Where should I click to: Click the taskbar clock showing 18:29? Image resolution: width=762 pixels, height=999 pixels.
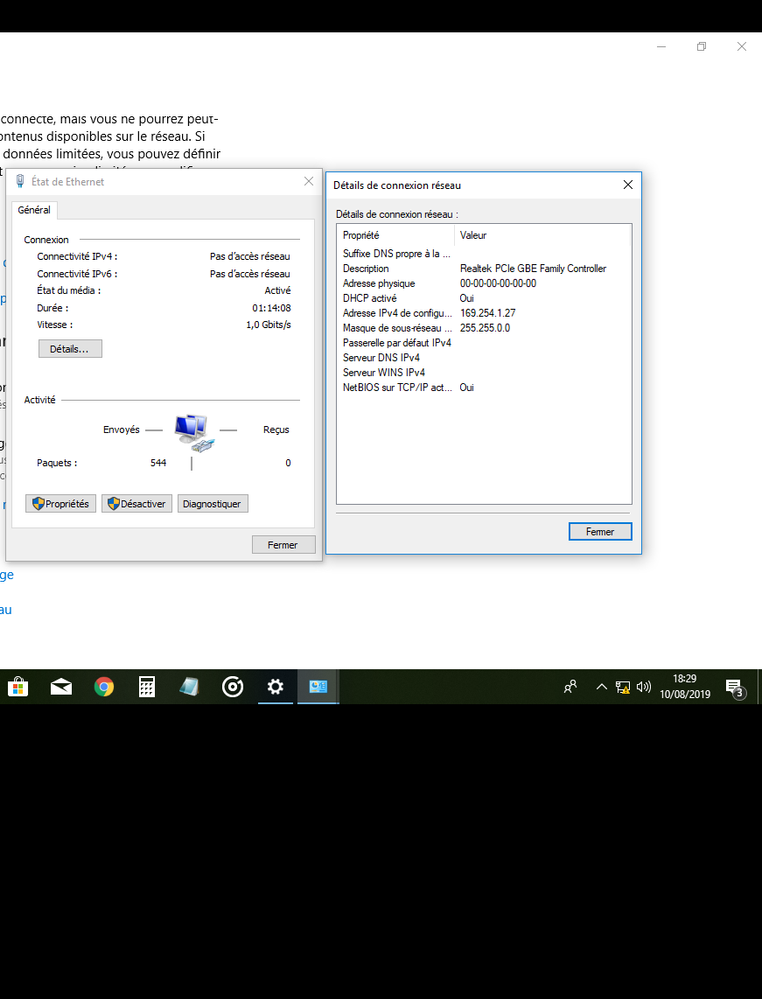(x=686, y=687)
